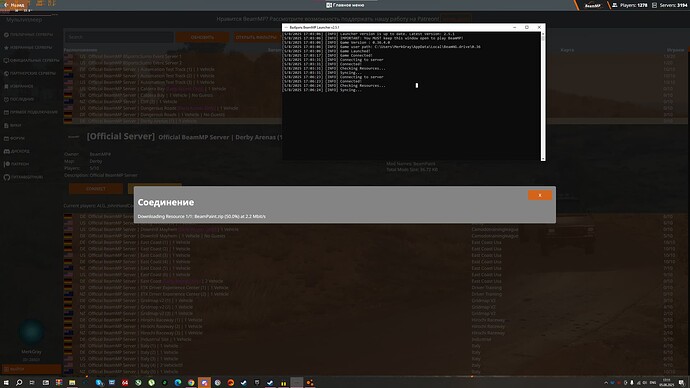This screenshot has height=388, width=690.
Task: Open File Explorer from taskbar
Action: coord(72,383)
